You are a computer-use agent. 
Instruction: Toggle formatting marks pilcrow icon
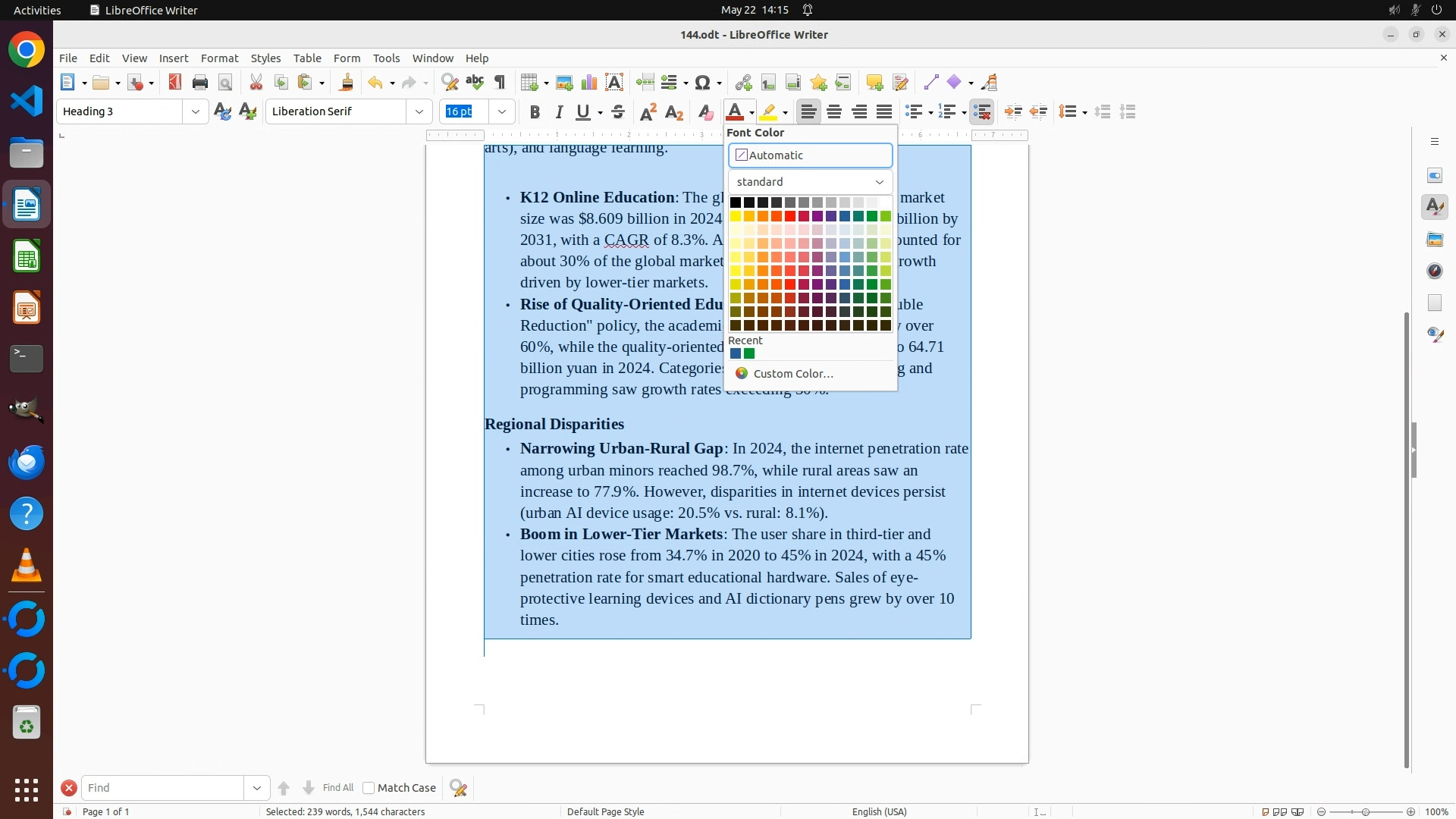[x=500, y=83]
